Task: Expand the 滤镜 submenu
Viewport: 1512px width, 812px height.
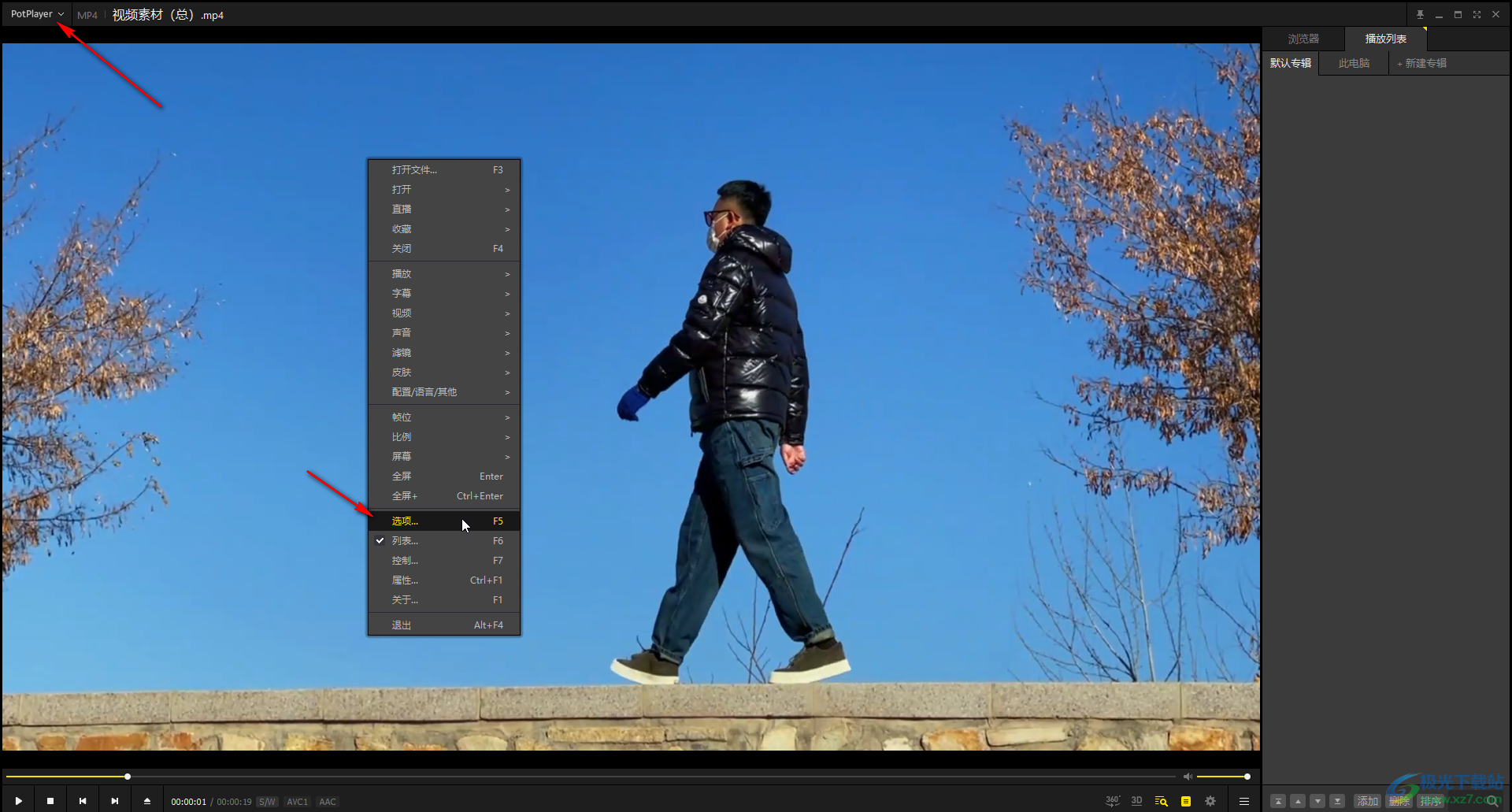Action: tap(444, 353)
